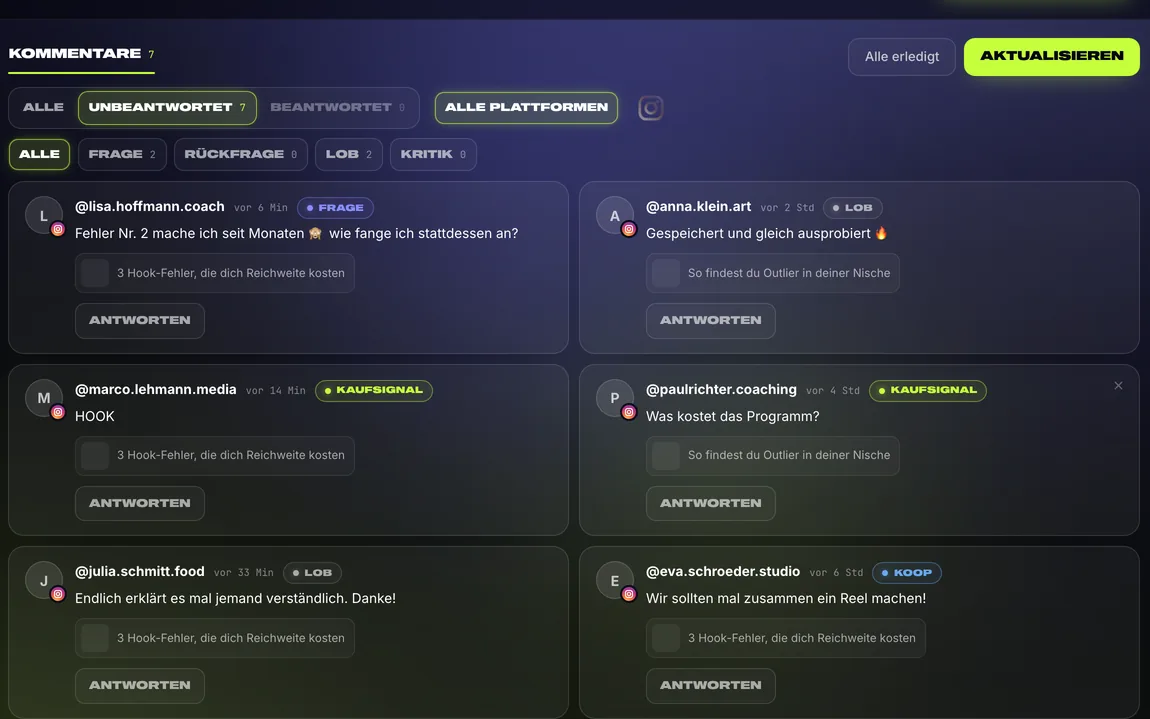The width and height of the screenshot is (1150, 719).
Task: Open the paulrichter.coaching avatar
Action: 615,398
